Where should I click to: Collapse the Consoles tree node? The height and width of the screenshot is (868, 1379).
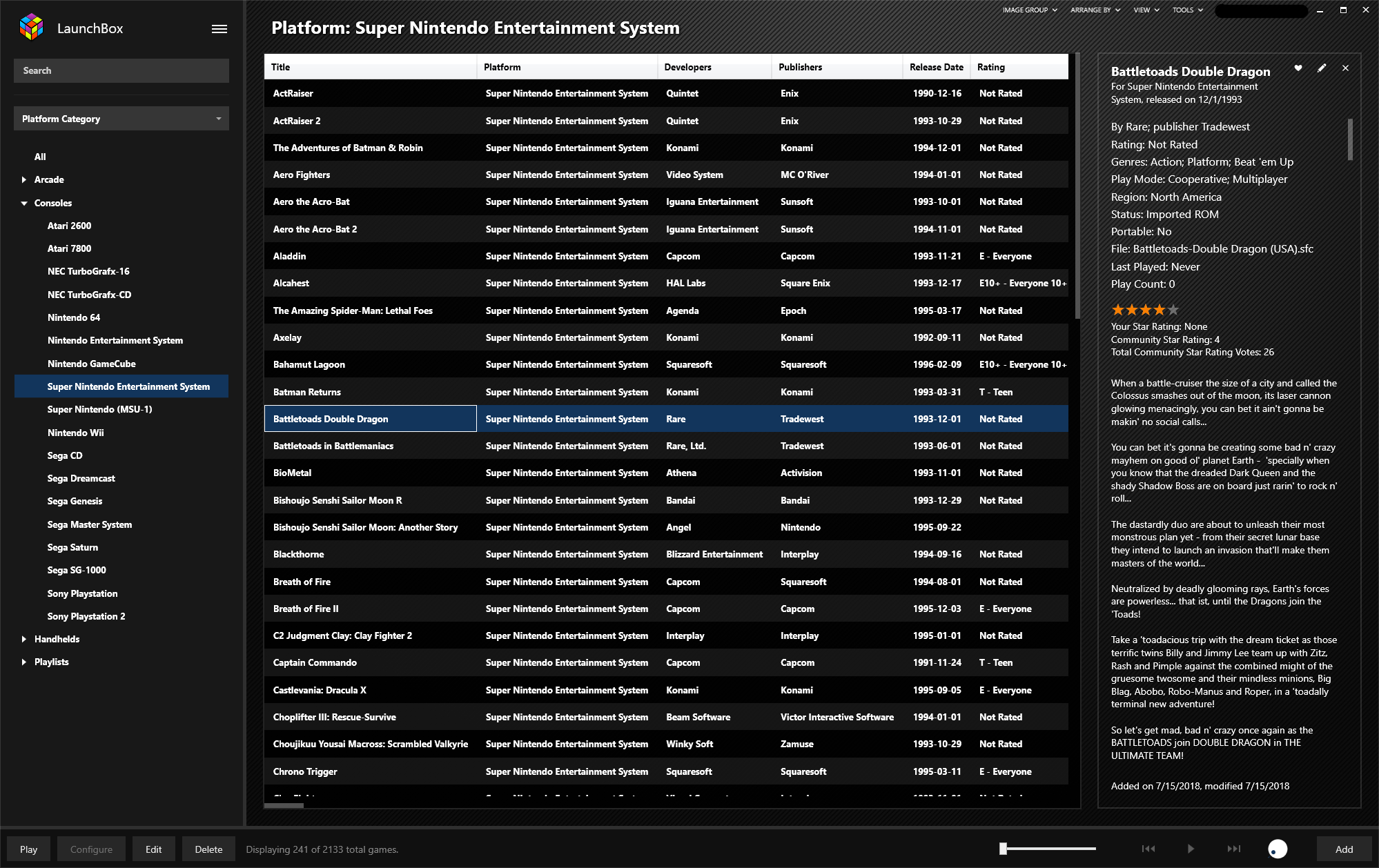tap(24, 203)
